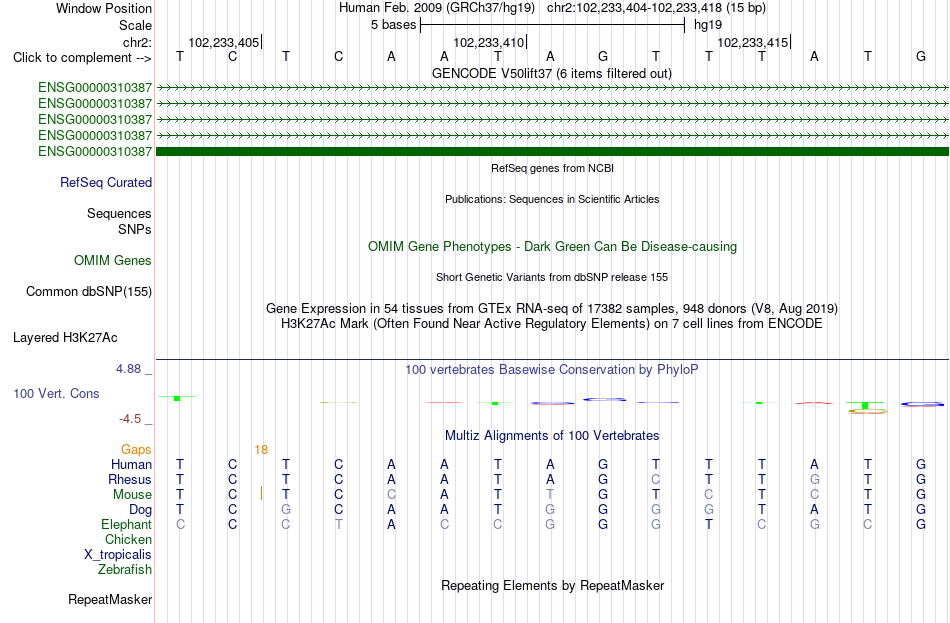
Task: Click the 100 Vert. Cons label
Action: [x=56, y=394]
